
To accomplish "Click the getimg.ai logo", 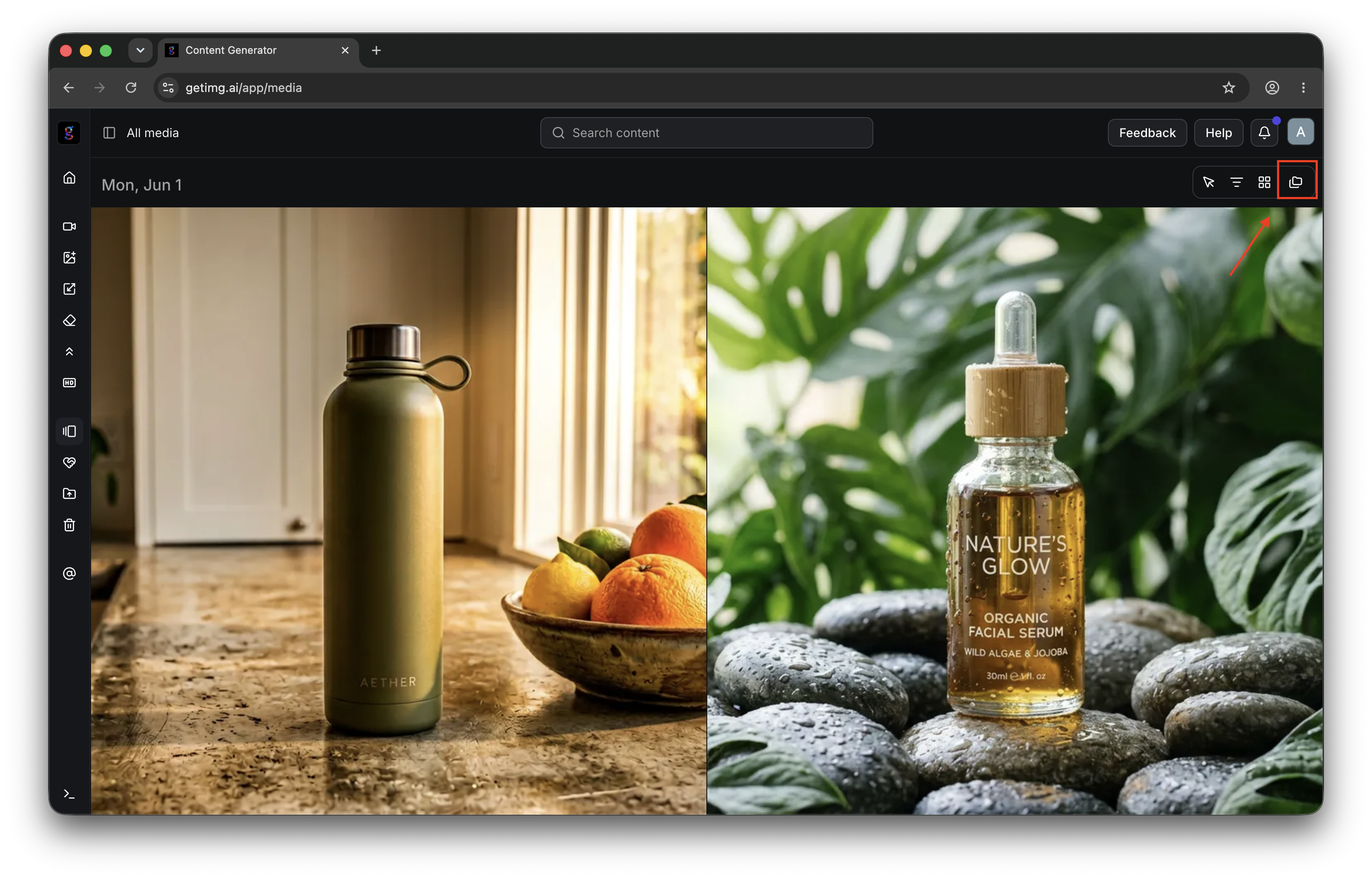I will pyautogui.click(x=69, y=133).
